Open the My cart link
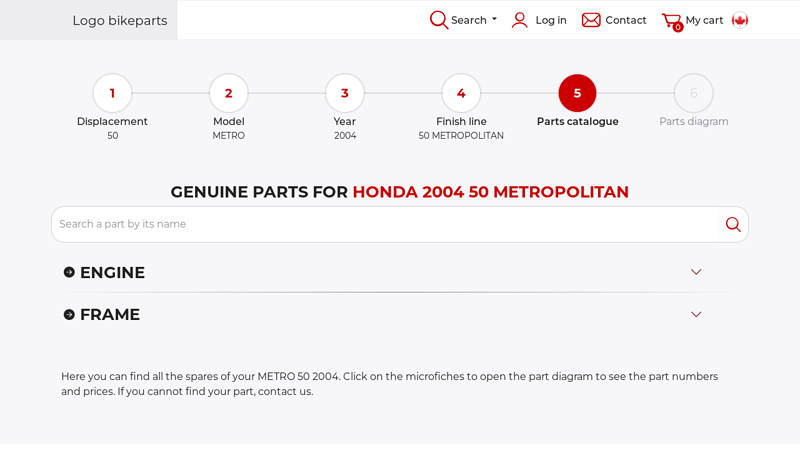The width and height of the screenshot is (800, 450). (704, 20)
